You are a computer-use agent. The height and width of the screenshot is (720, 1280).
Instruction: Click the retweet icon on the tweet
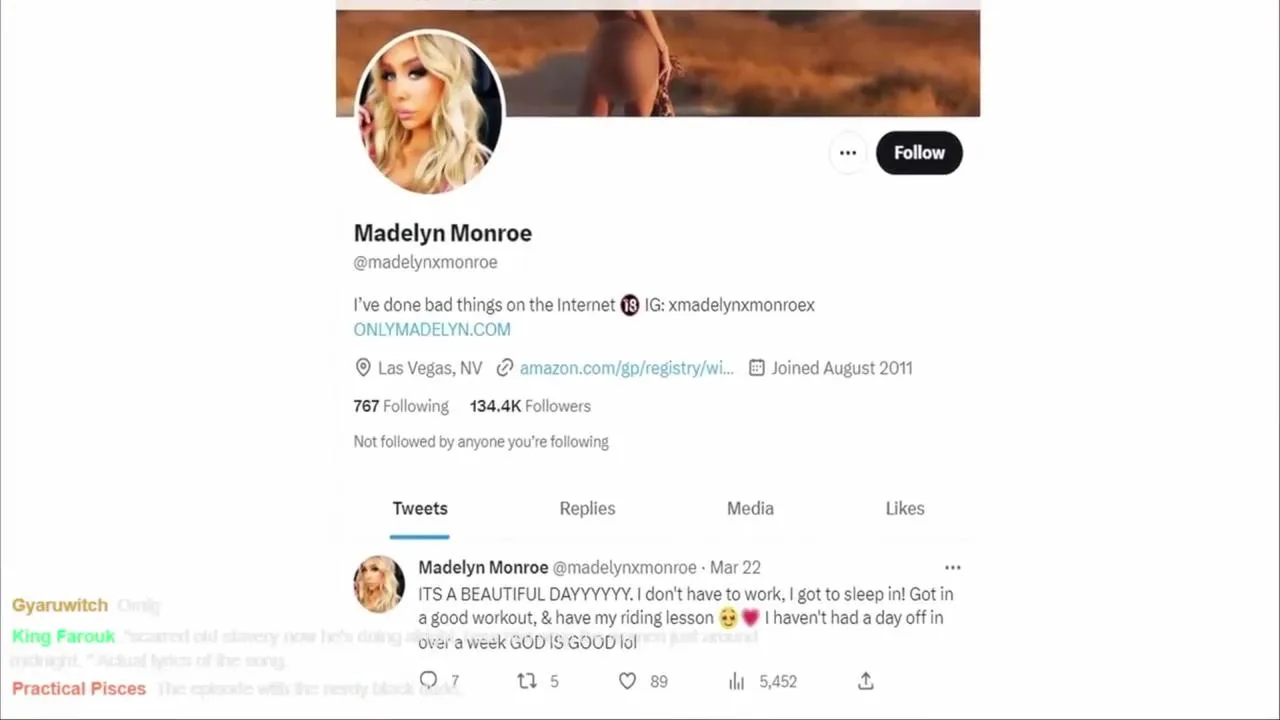pyautogui.click(x=527, y=681)
